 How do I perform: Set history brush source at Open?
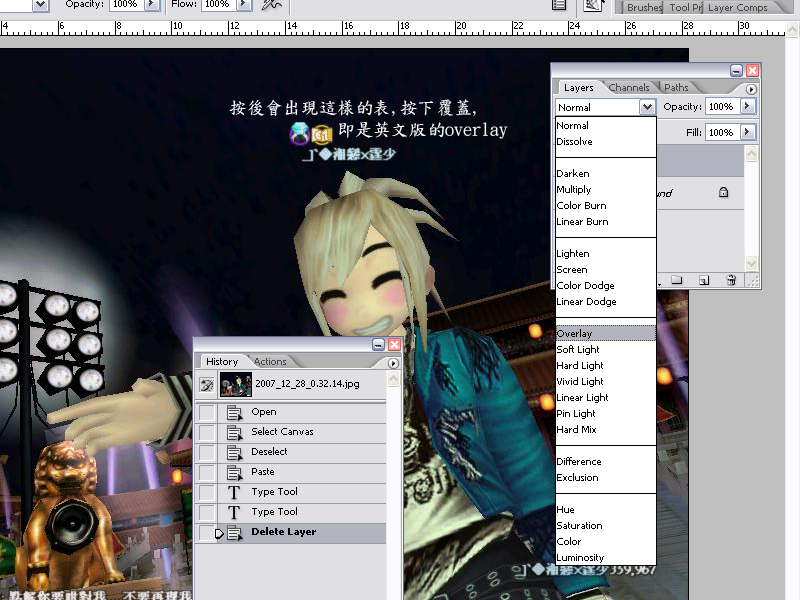(x=207, y=412)
